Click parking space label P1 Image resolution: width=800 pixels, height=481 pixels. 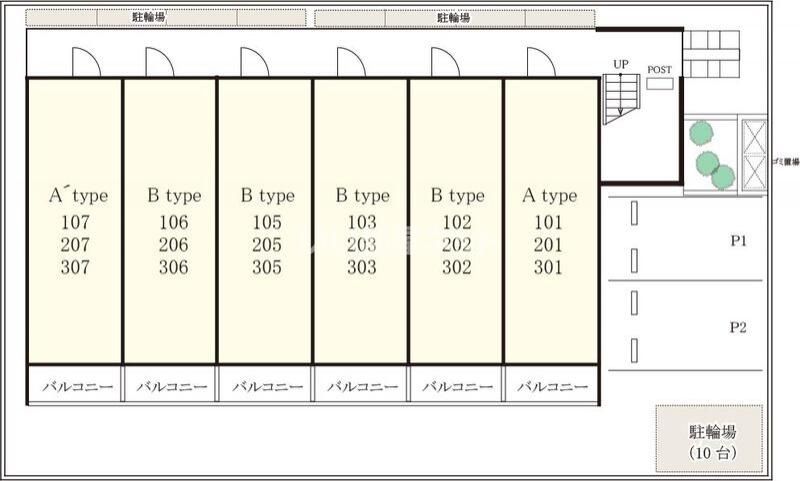pos(738,241)
